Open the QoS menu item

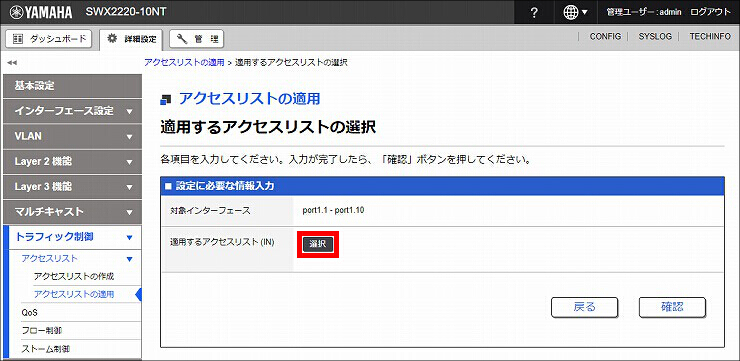[30, 312]
